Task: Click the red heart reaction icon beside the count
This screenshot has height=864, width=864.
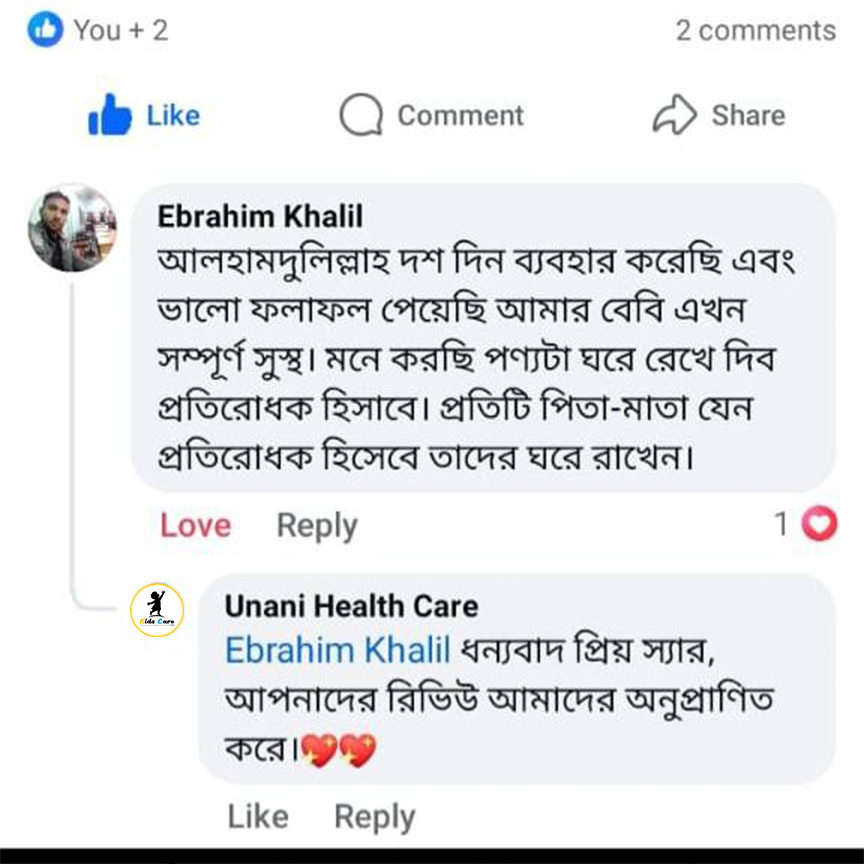Action: coord(820,523)
